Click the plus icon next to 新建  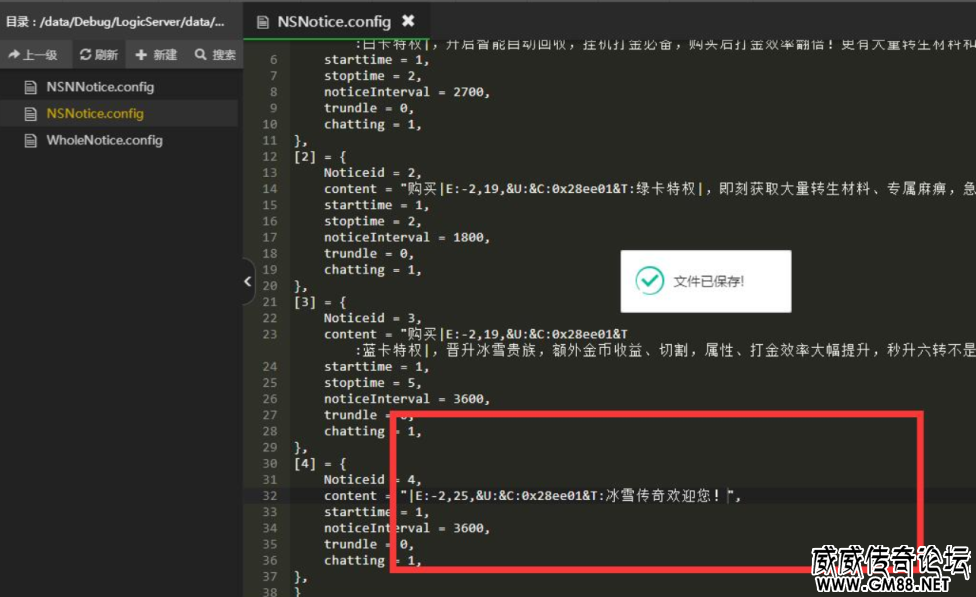click(141, 55)
